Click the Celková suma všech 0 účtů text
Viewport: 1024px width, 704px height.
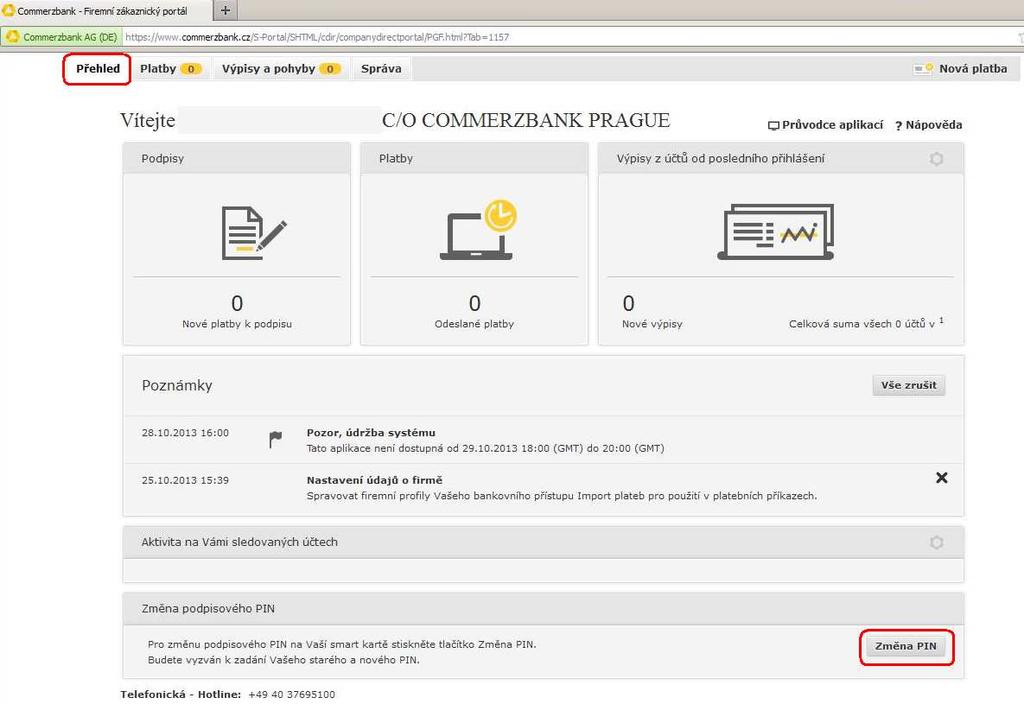tap(866, 323)
